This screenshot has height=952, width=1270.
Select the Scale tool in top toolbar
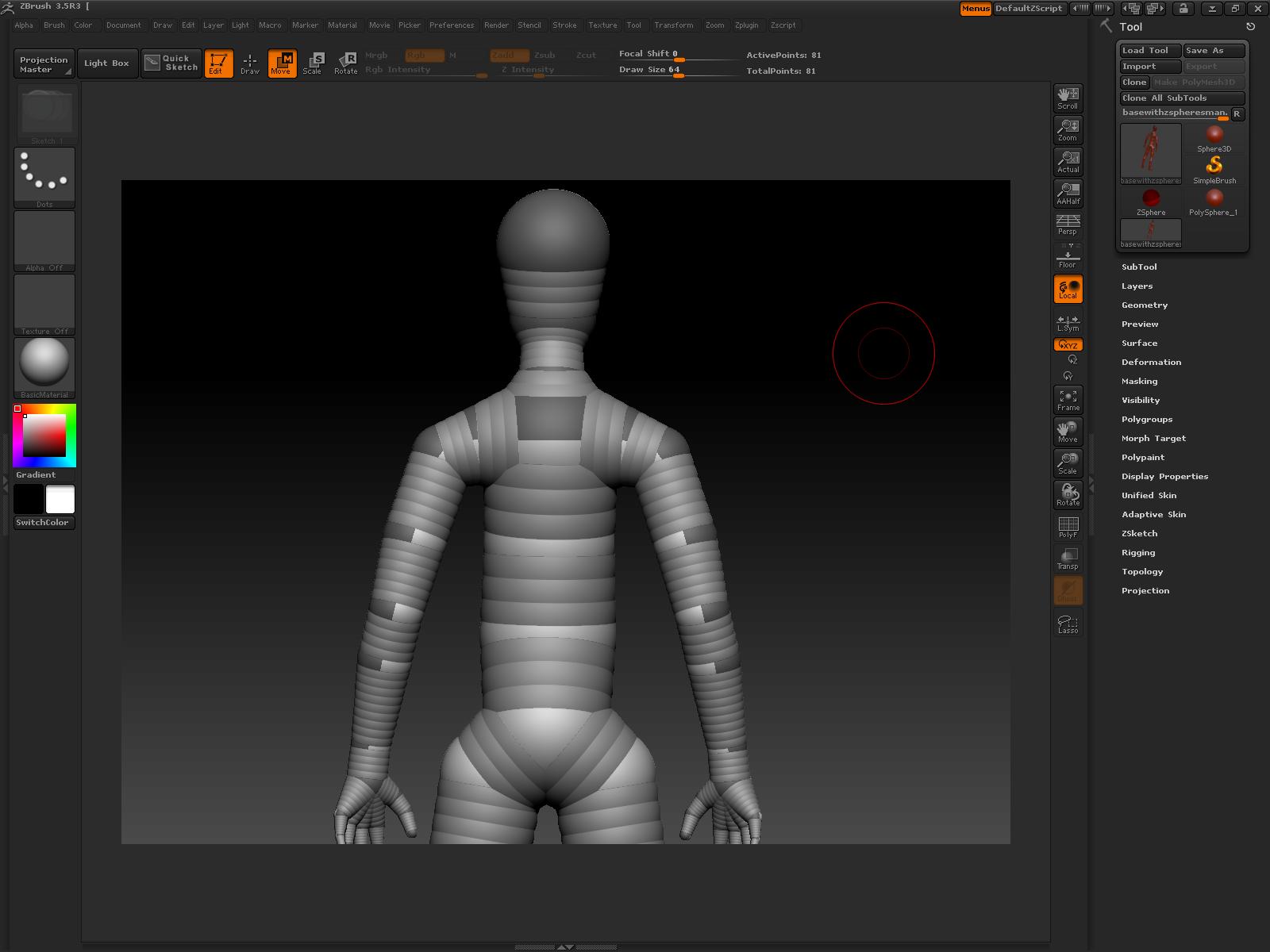312,63
